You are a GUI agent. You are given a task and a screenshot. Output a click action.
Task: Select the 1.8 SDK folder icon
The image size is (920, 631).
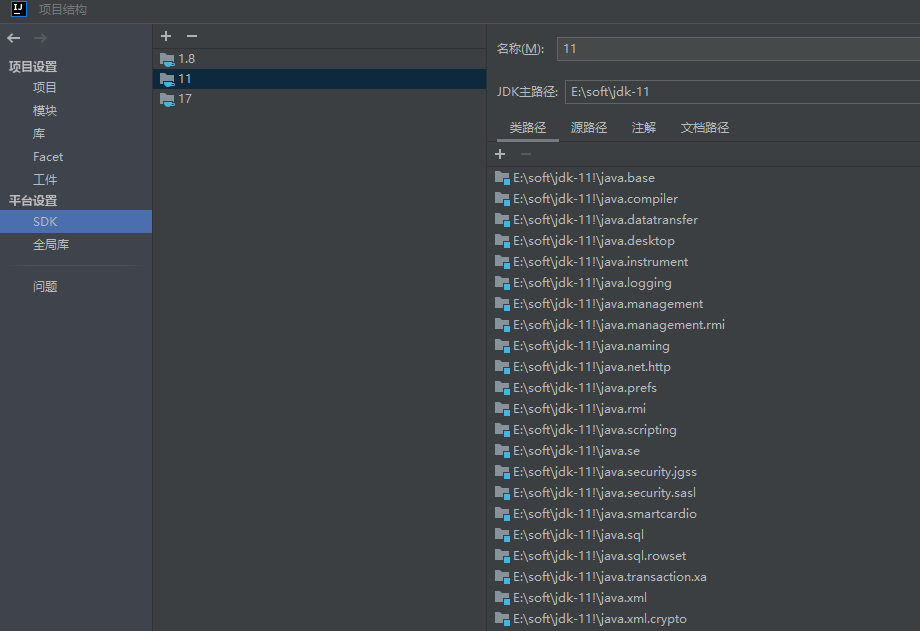[167, 59]
